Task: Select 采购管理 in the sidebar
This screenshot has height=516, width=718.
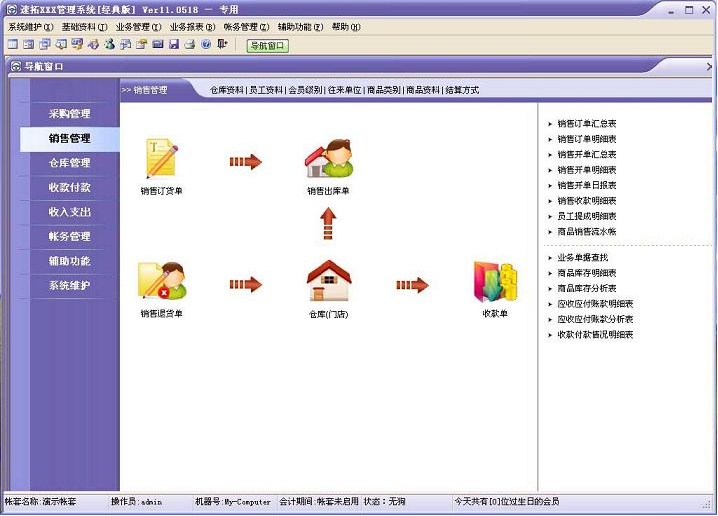Action: click(x=70, y=114)
